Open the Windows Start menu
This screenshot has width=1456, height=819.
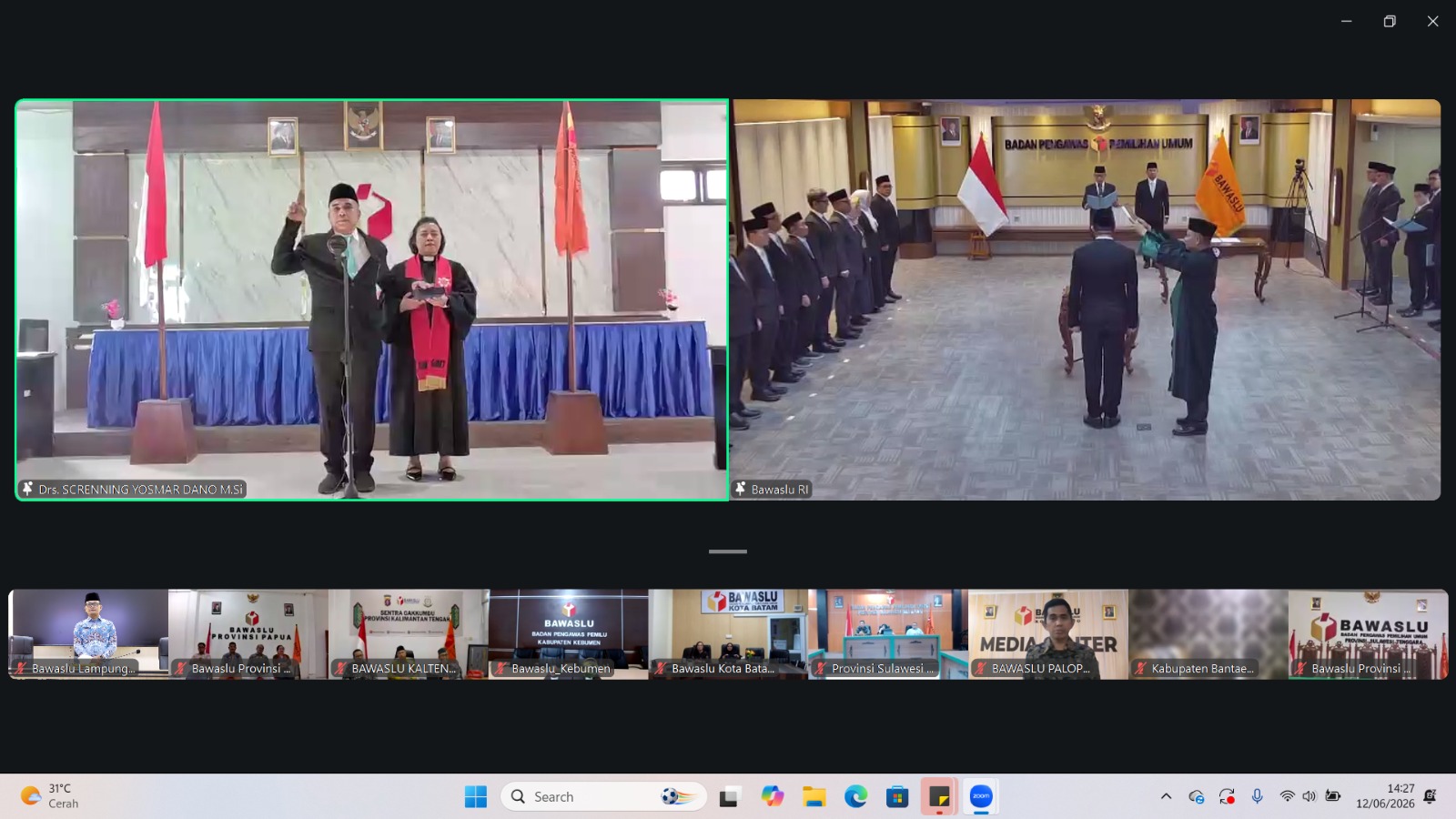[x=476, y=797]
